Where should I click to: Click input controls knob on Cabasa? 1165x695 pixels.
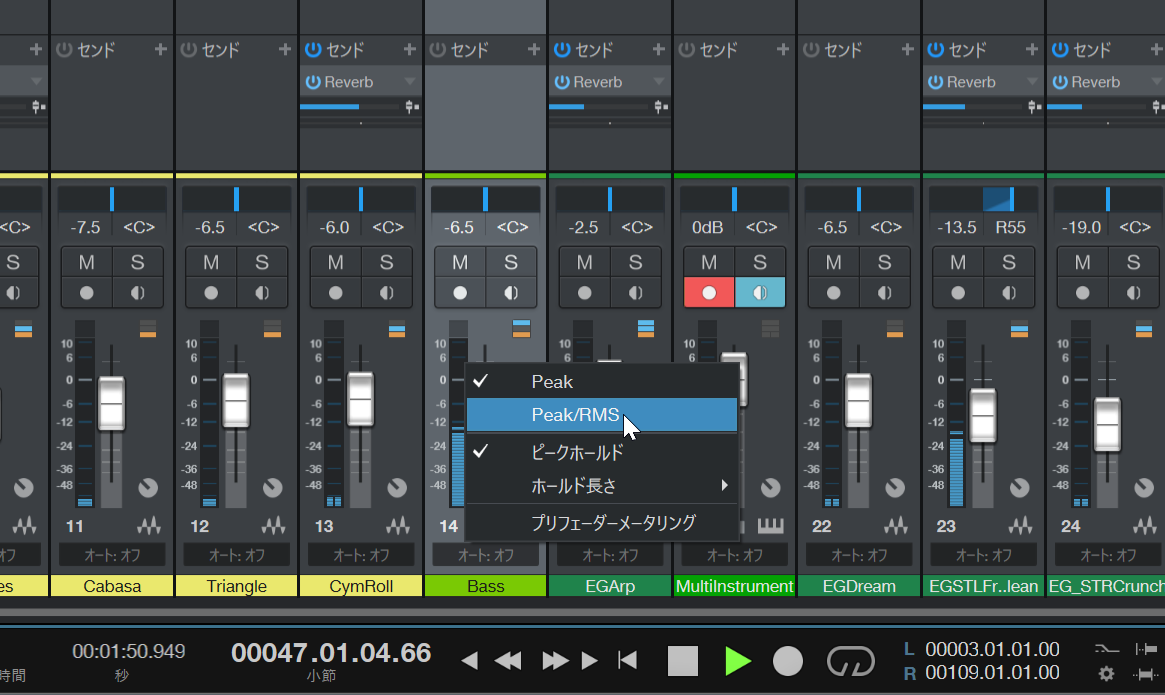148,488
